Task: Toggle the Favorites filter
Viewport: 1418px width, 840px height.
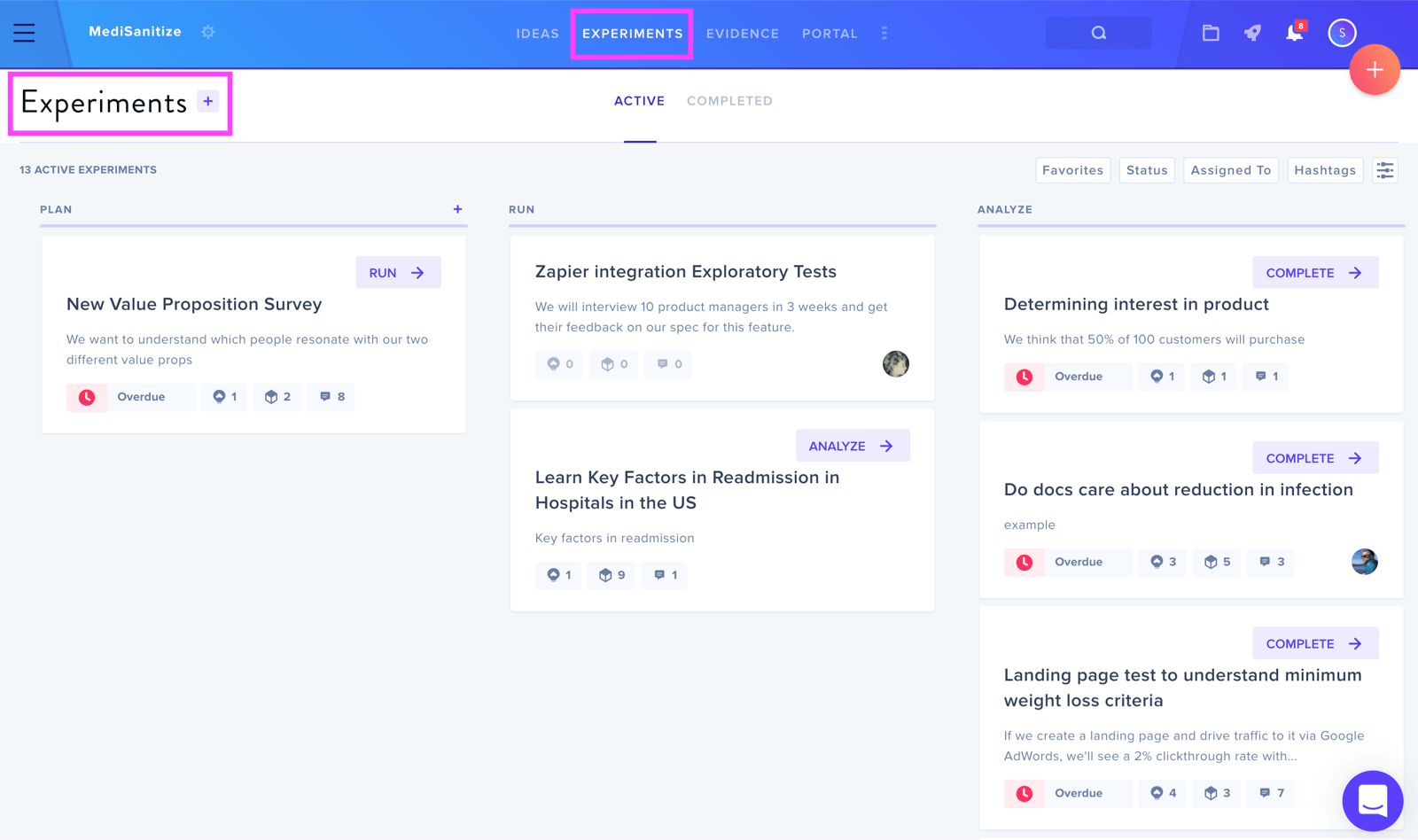Action: 1072,170
